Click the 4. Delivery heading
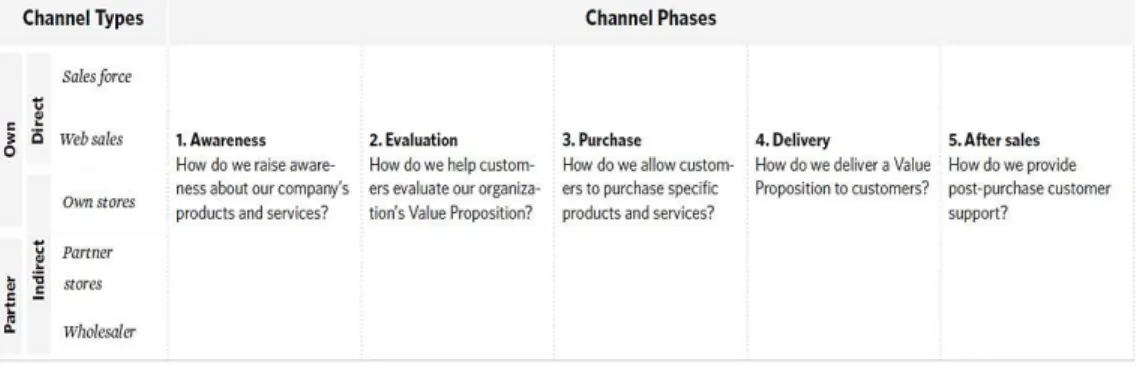Image resolution: width=1143 pixels, height=368 pixels. pyautogui.click(x=792, y=140)
